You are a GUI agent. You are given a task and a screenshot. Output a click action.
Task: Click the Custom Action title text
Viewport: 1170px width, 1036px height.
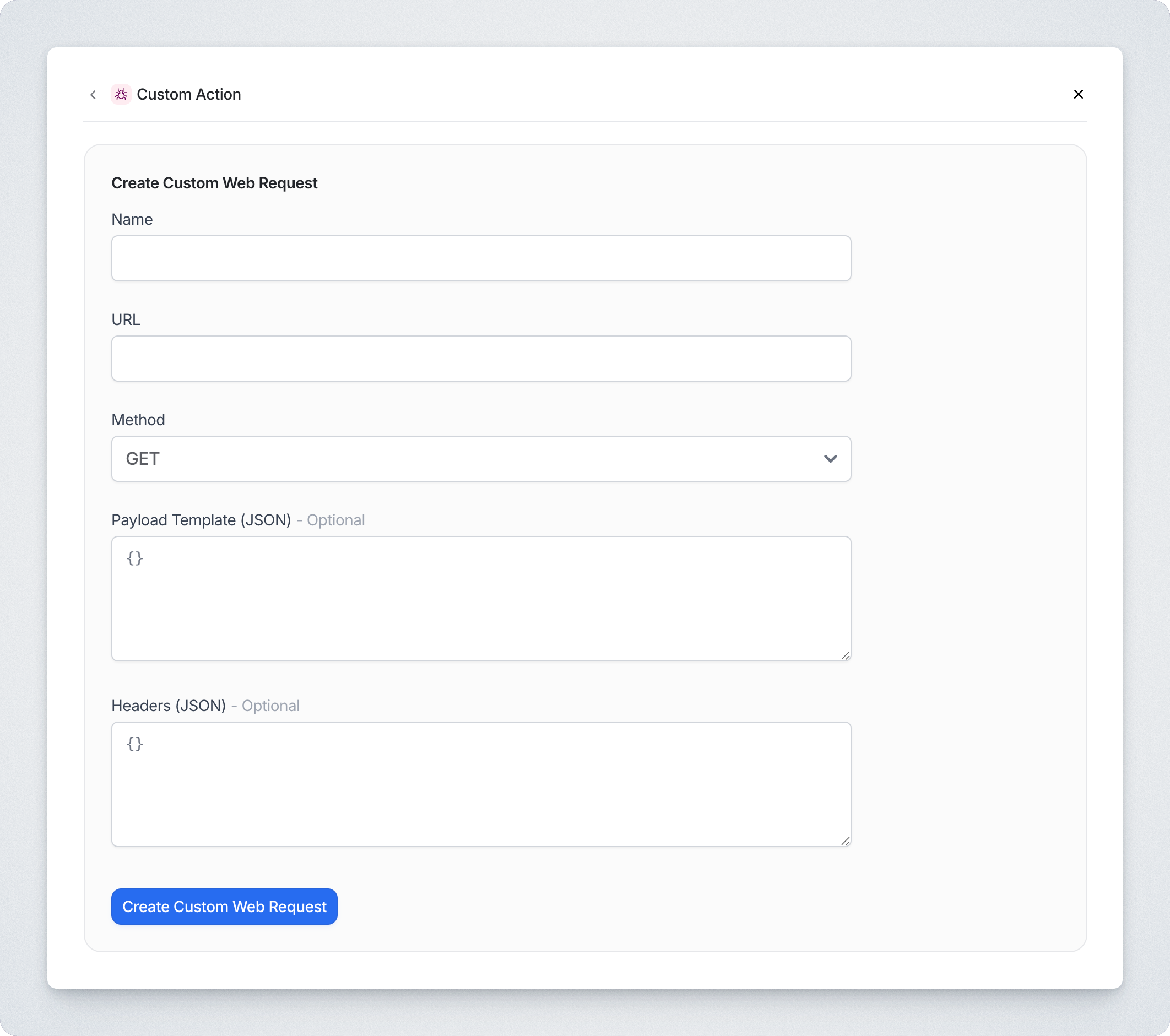pyautogui.click(x=189, y=94)
